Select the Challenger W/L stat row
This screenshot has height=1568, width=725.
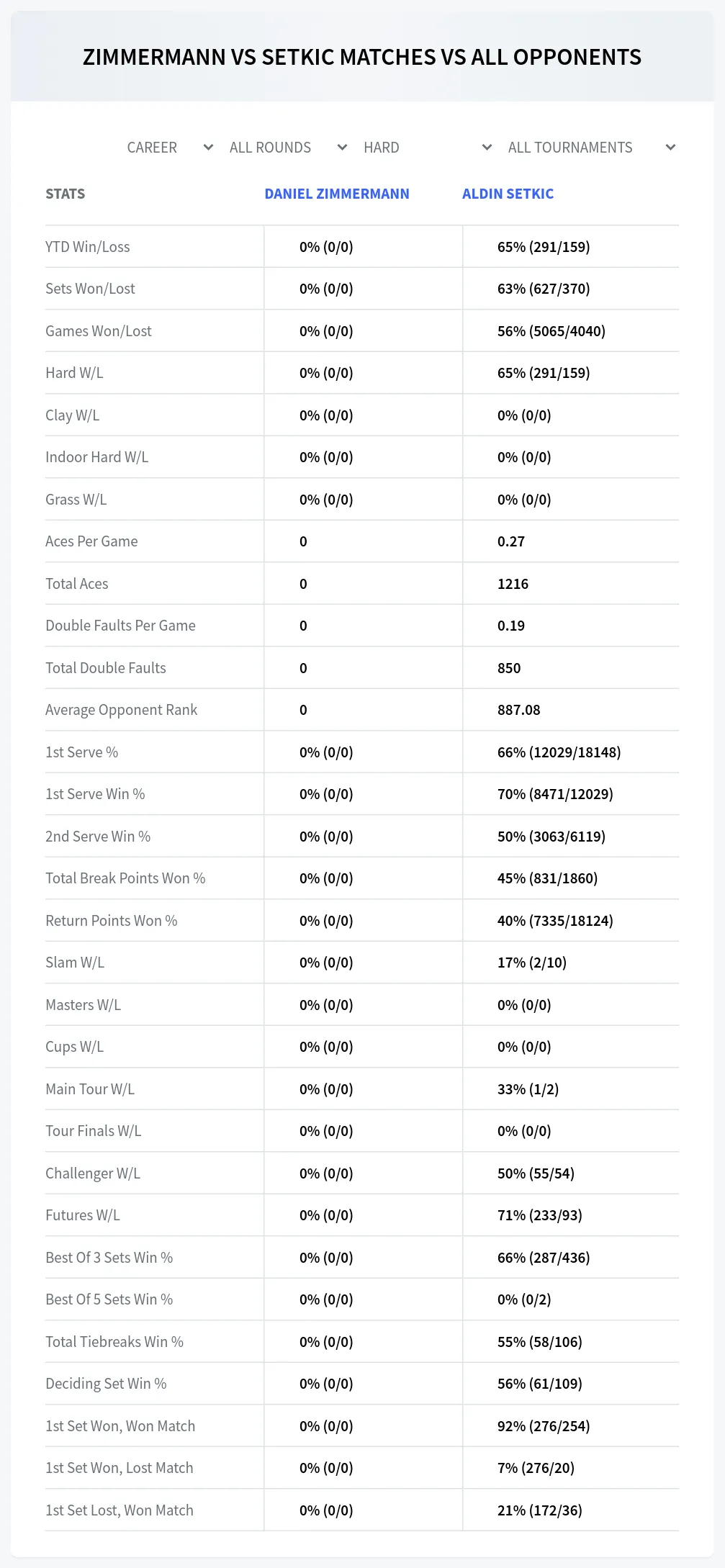[x=362, y=1173]
